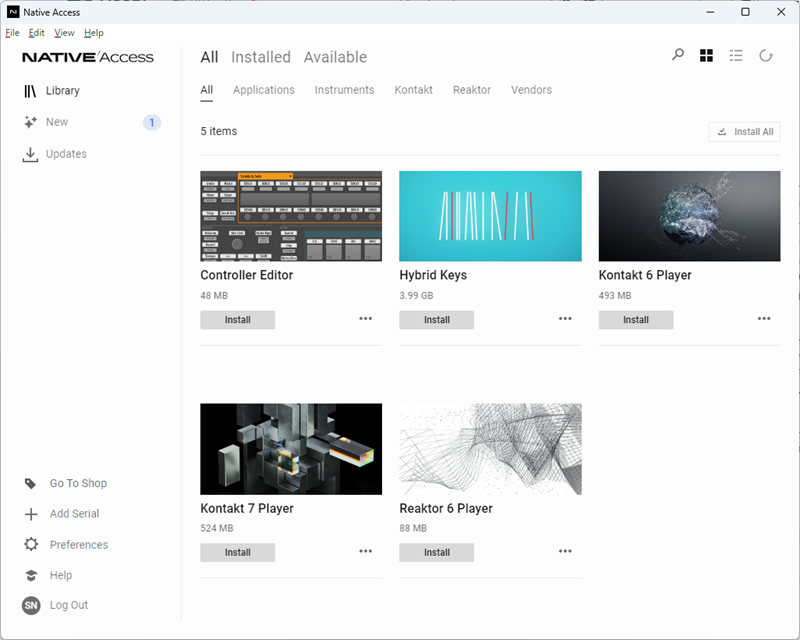Click the 524 MB size text

[217, 528]
